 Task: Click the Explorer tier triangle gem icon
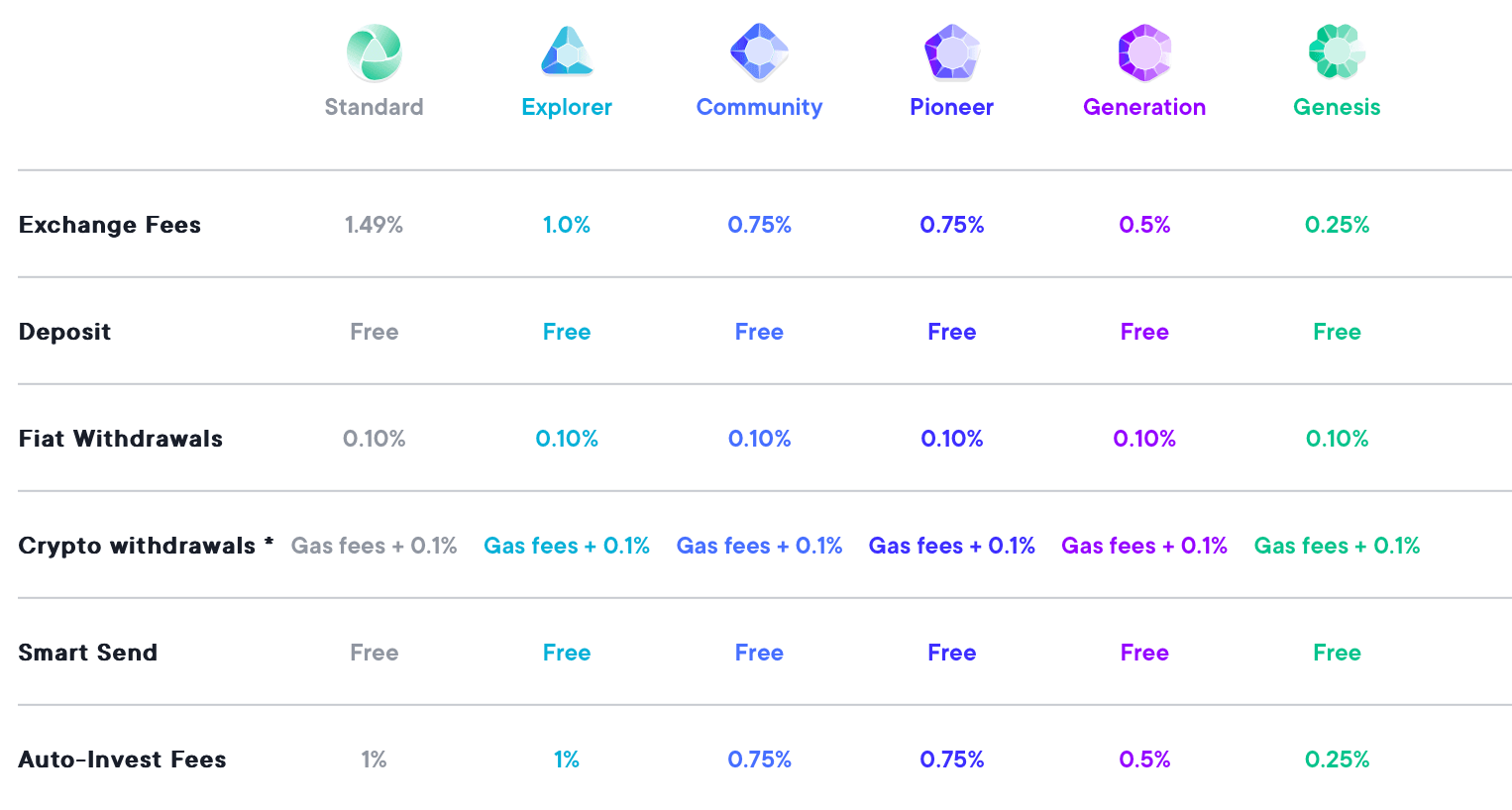coord(567,52)
